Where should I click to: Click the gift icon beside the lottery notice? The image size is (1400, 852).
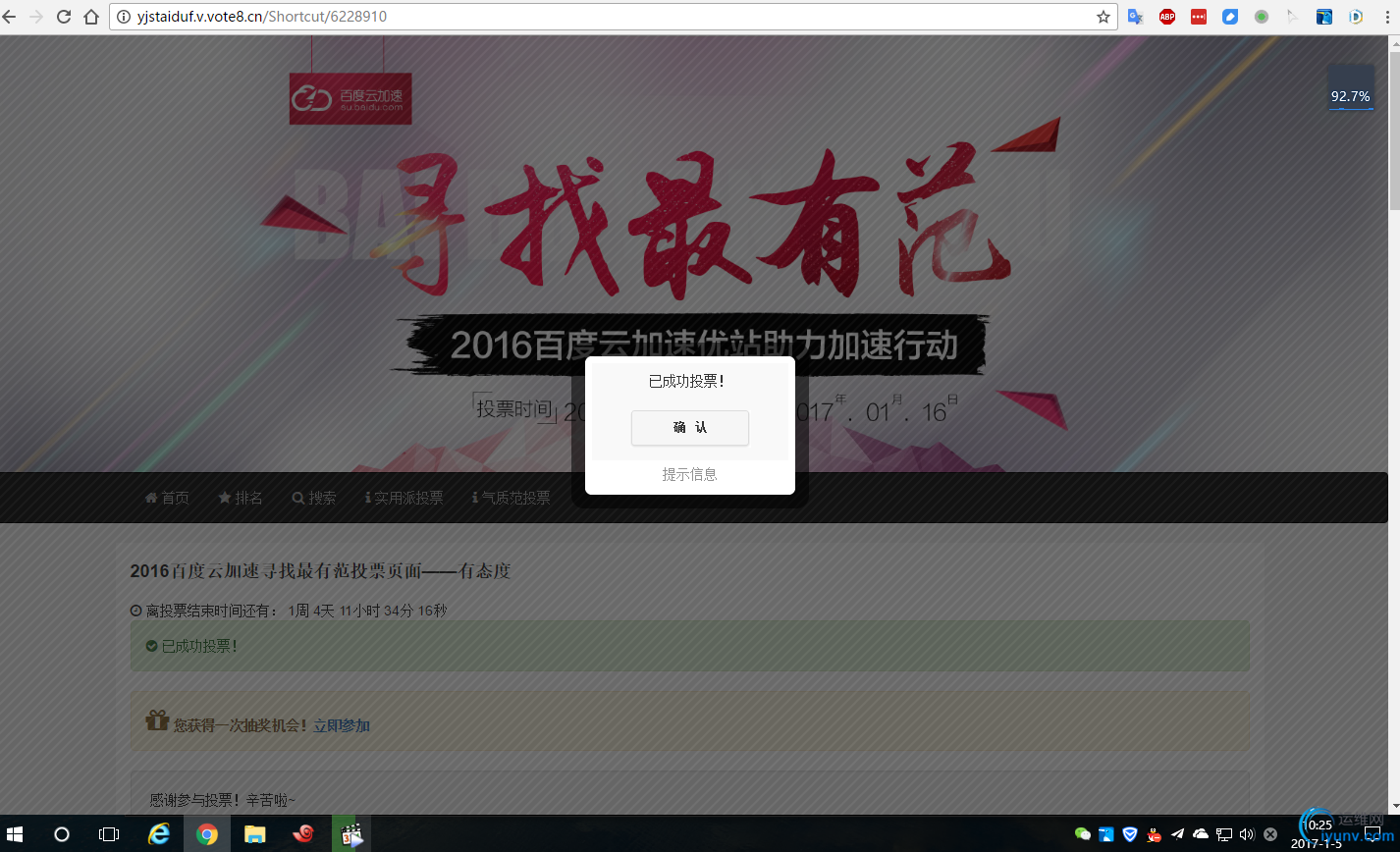157,721
